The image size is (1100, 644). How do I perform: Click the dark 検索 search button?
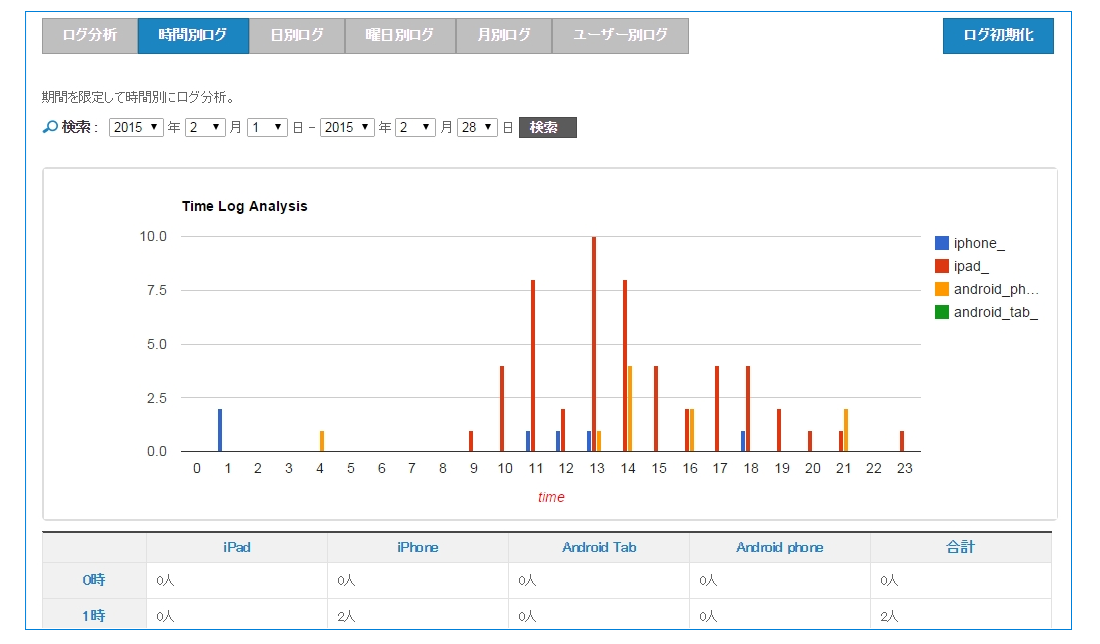547,128
